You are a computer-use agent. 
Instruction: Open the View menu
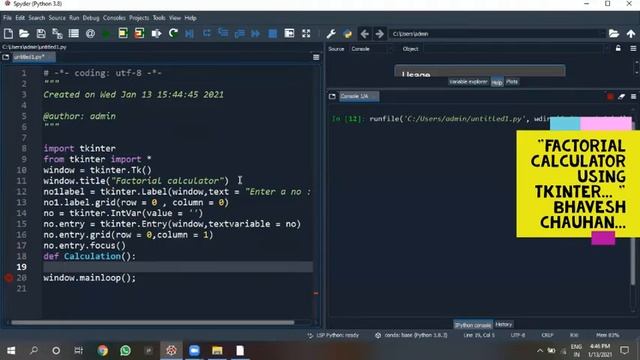[x=175, y=18]
